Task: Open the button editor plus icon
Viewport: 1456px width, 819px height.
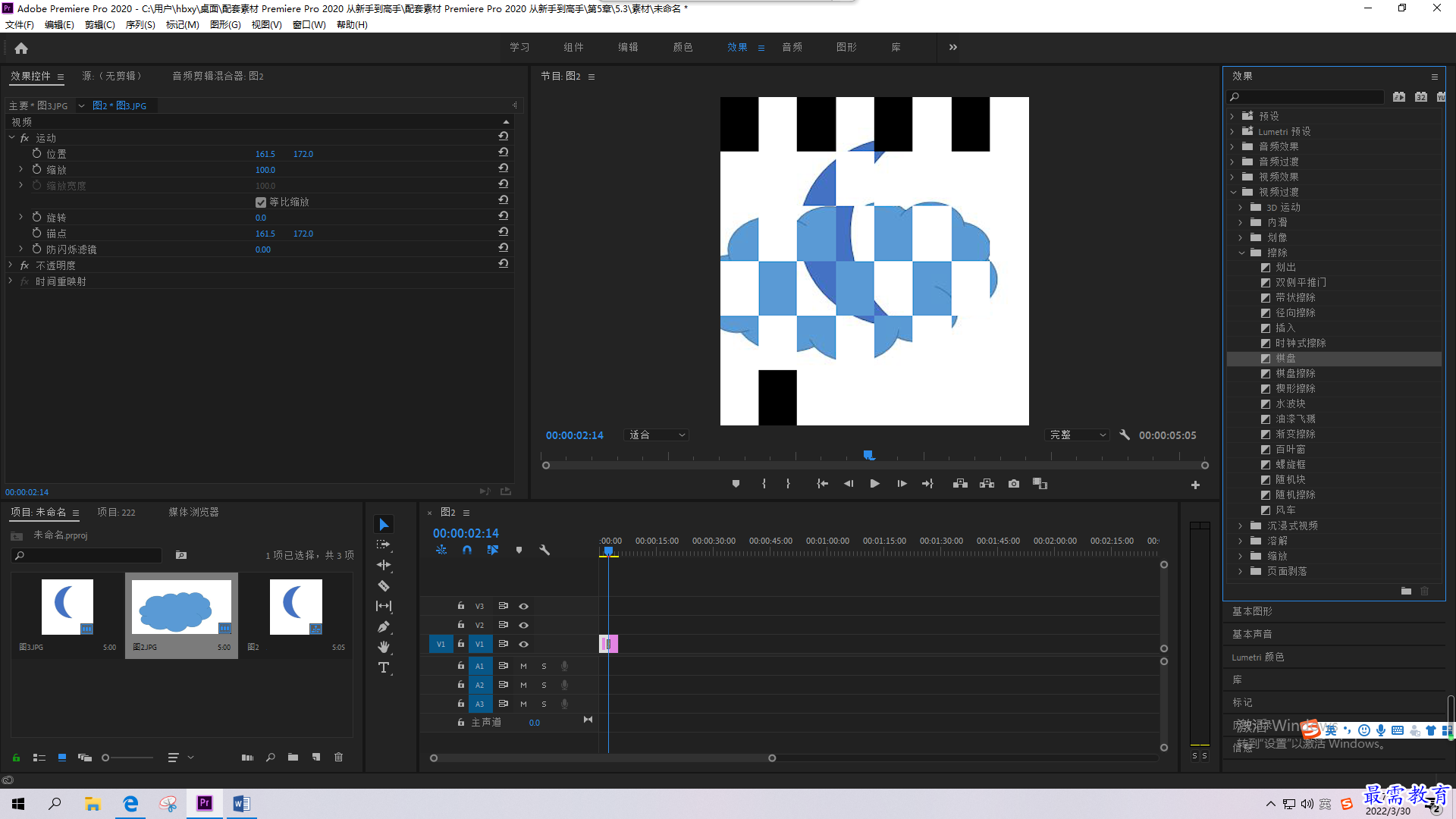Action: click(x=1195, y=485)
